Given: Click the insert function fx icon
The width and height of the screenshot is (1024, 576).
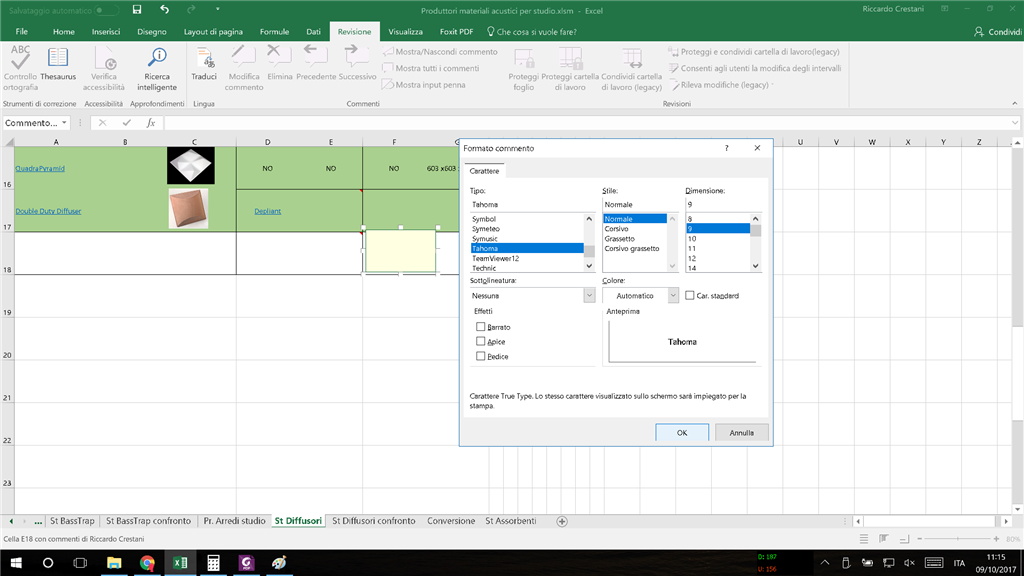Looking at the screenshot, I should 151,123.
